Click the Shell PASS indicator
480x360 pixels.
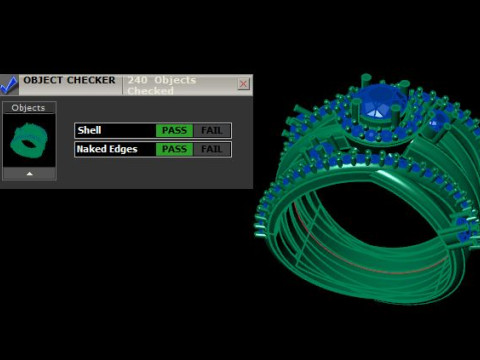[174, 130]
